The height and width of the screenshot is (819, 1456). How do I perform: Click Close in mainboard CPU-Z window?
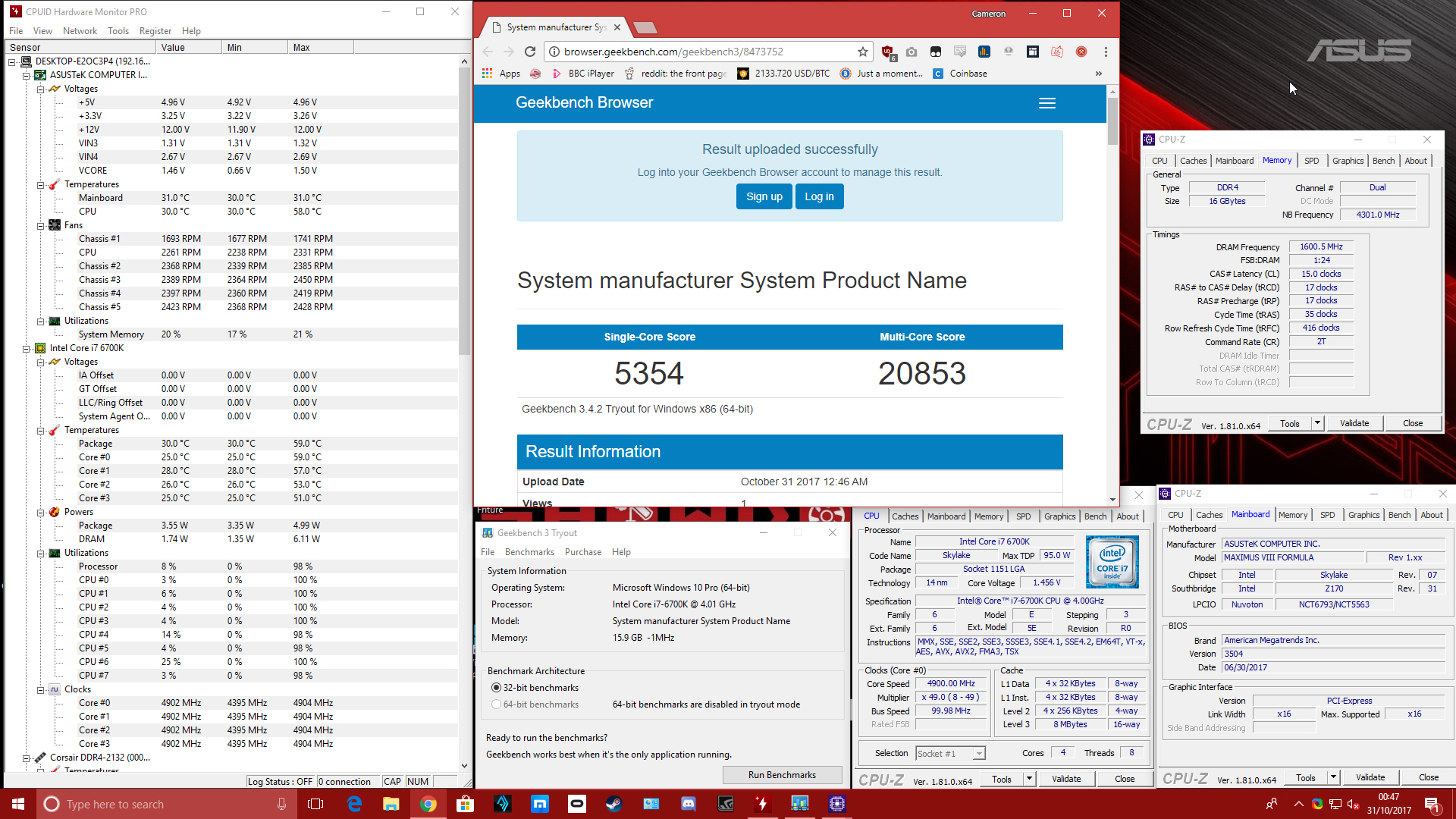(x=1429, y=777)
